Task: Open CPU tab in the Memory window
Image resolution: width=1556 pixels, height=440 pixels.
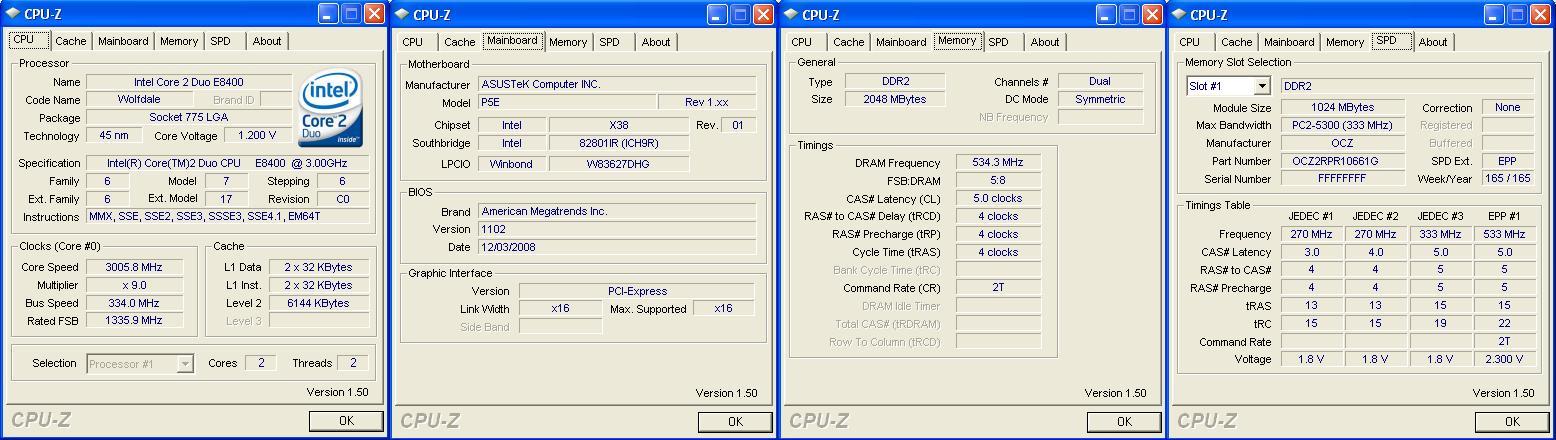Action: click(802, 42)
